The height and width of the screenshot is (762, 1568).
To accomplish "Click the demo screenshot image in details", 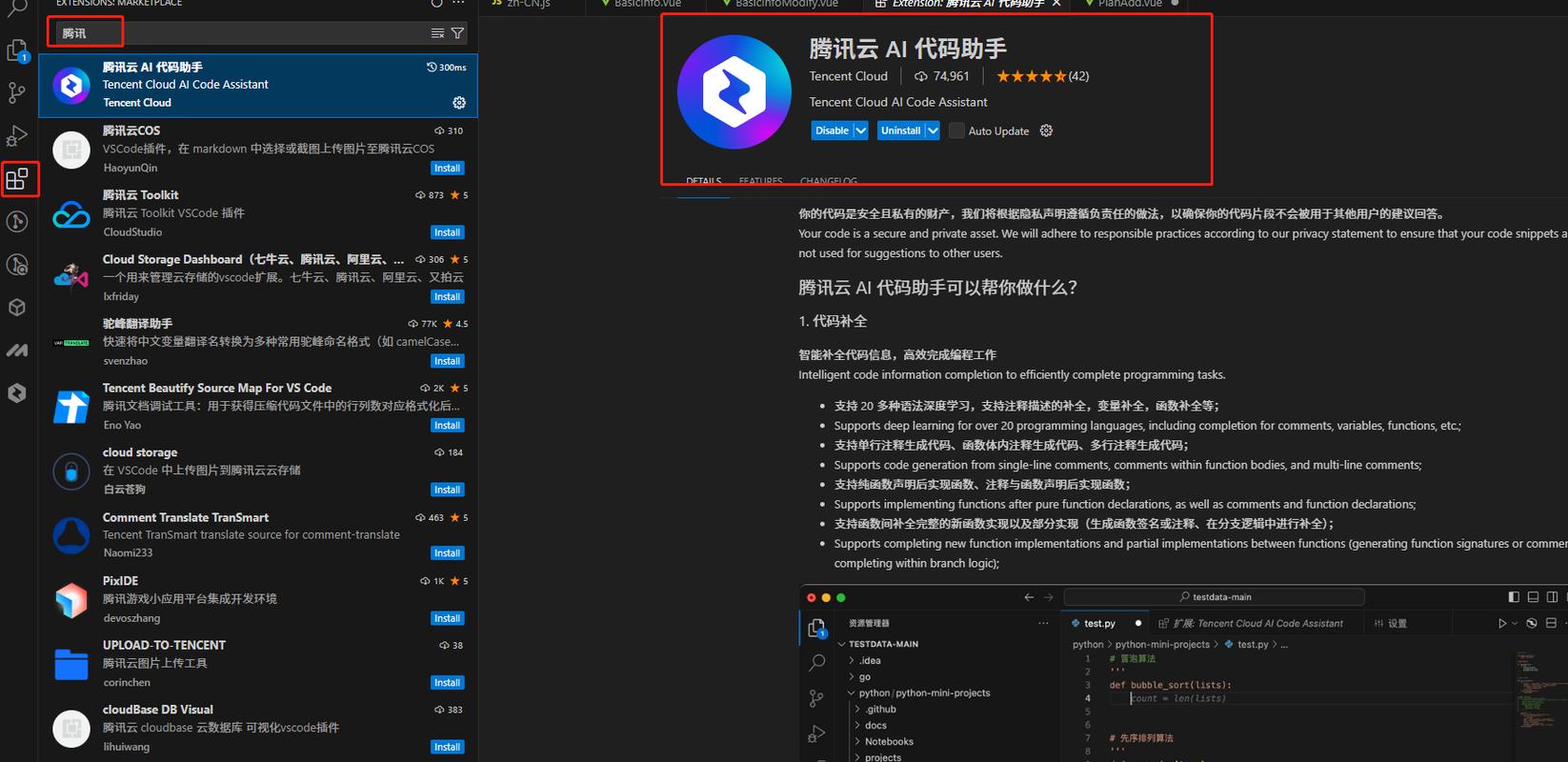I will (1183, 672).
